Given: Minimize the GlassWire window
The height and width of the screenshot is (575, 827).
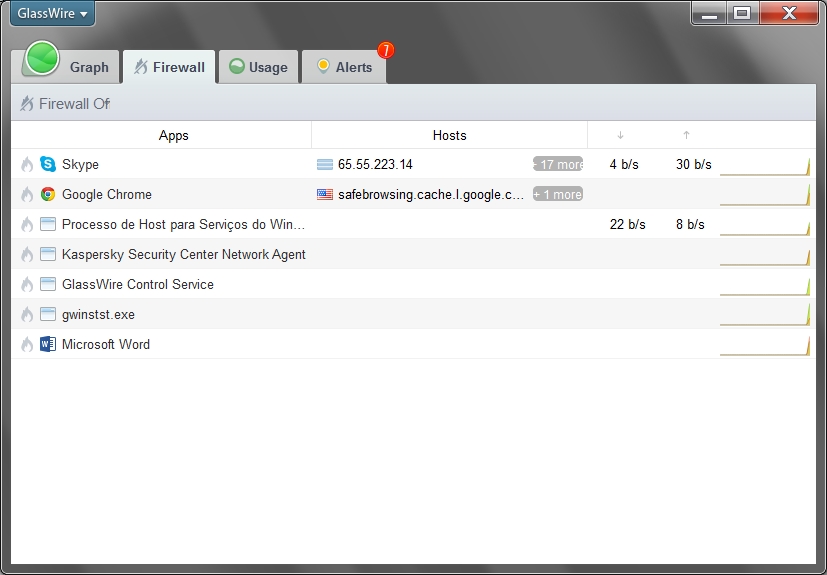Looking at the screenshot, I should pos(709,13).
